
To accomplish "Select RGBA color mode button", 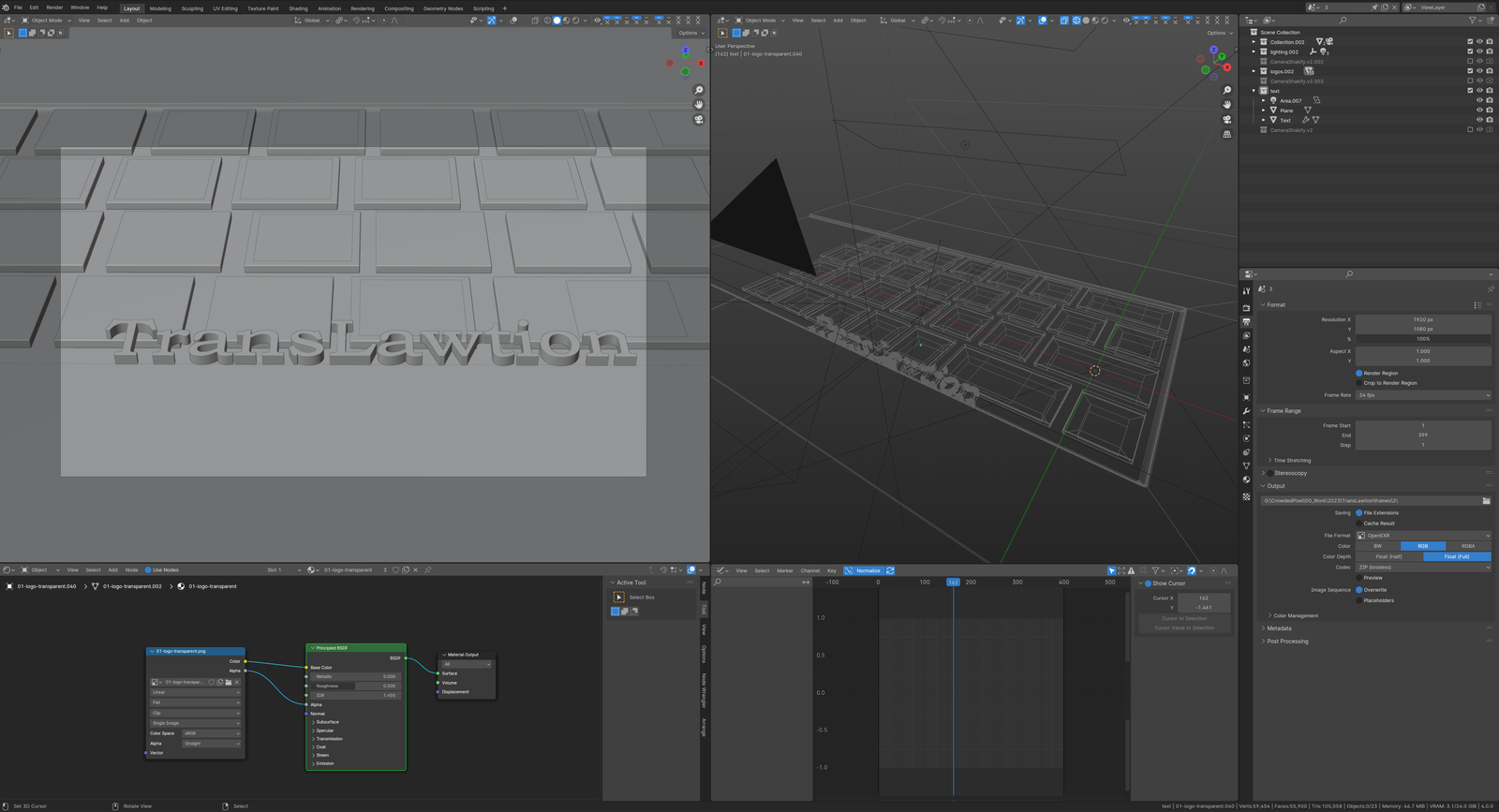I will tap(1467, 546).
